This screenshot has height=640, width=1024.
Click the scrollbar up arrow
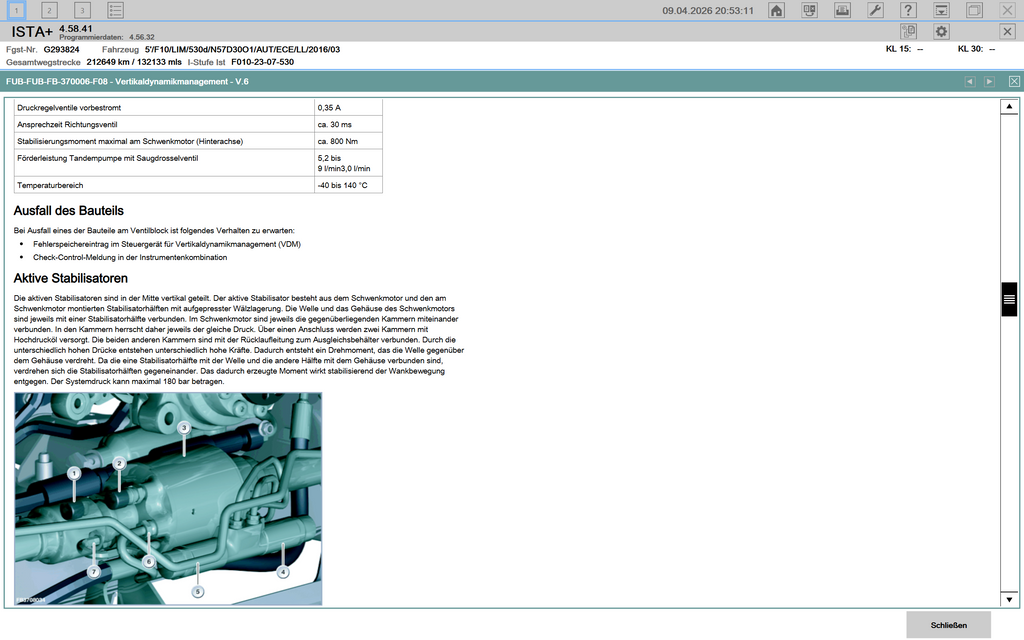(x=1009, y=107)
